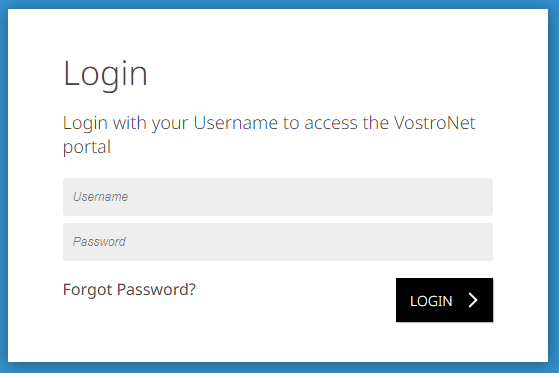Click the word Username in the subtitle sentence
Viewport: 559px width, 373px height.
click(236, 123)
